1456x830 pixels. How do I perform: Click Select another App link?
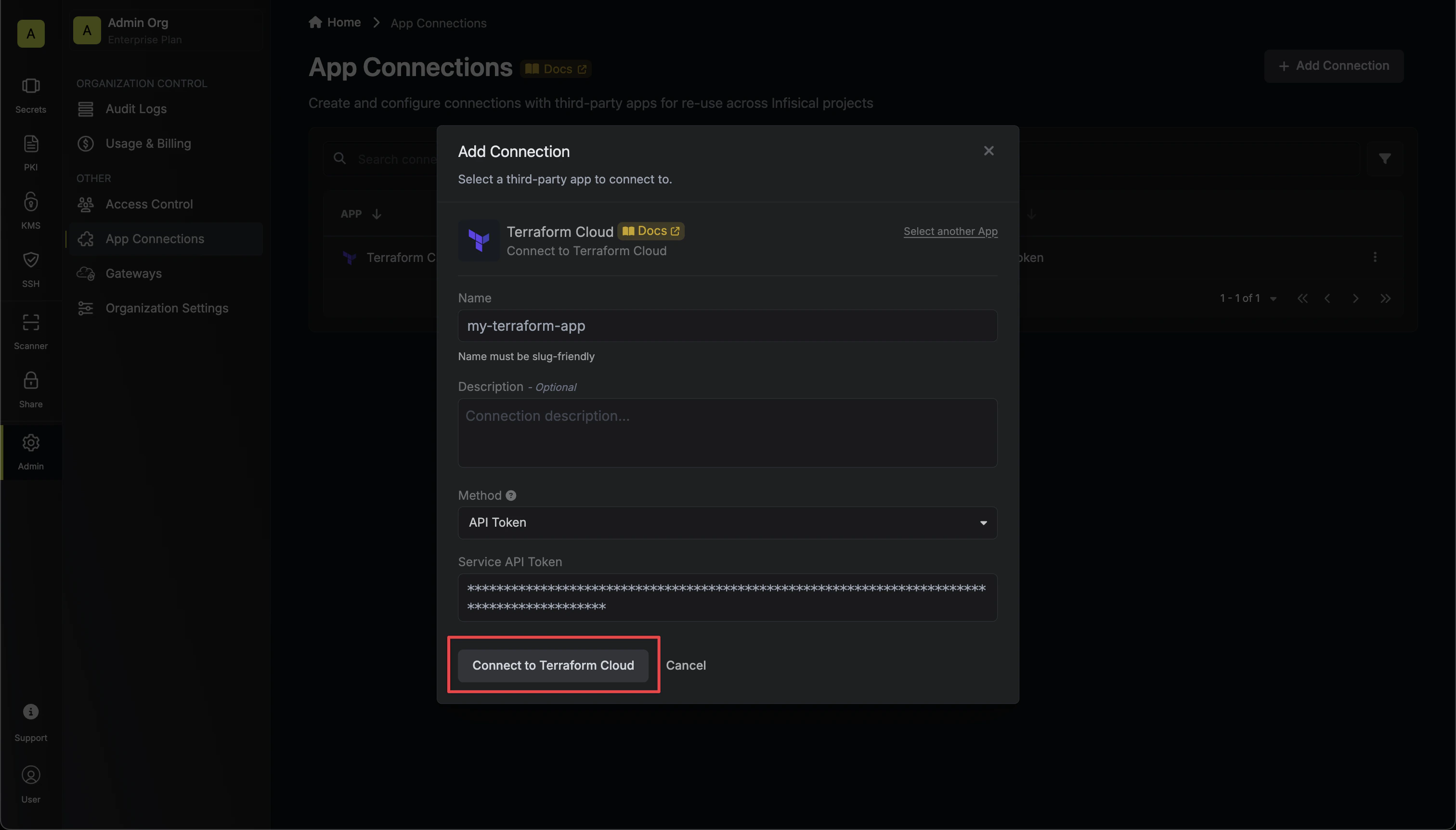[950, 232]
